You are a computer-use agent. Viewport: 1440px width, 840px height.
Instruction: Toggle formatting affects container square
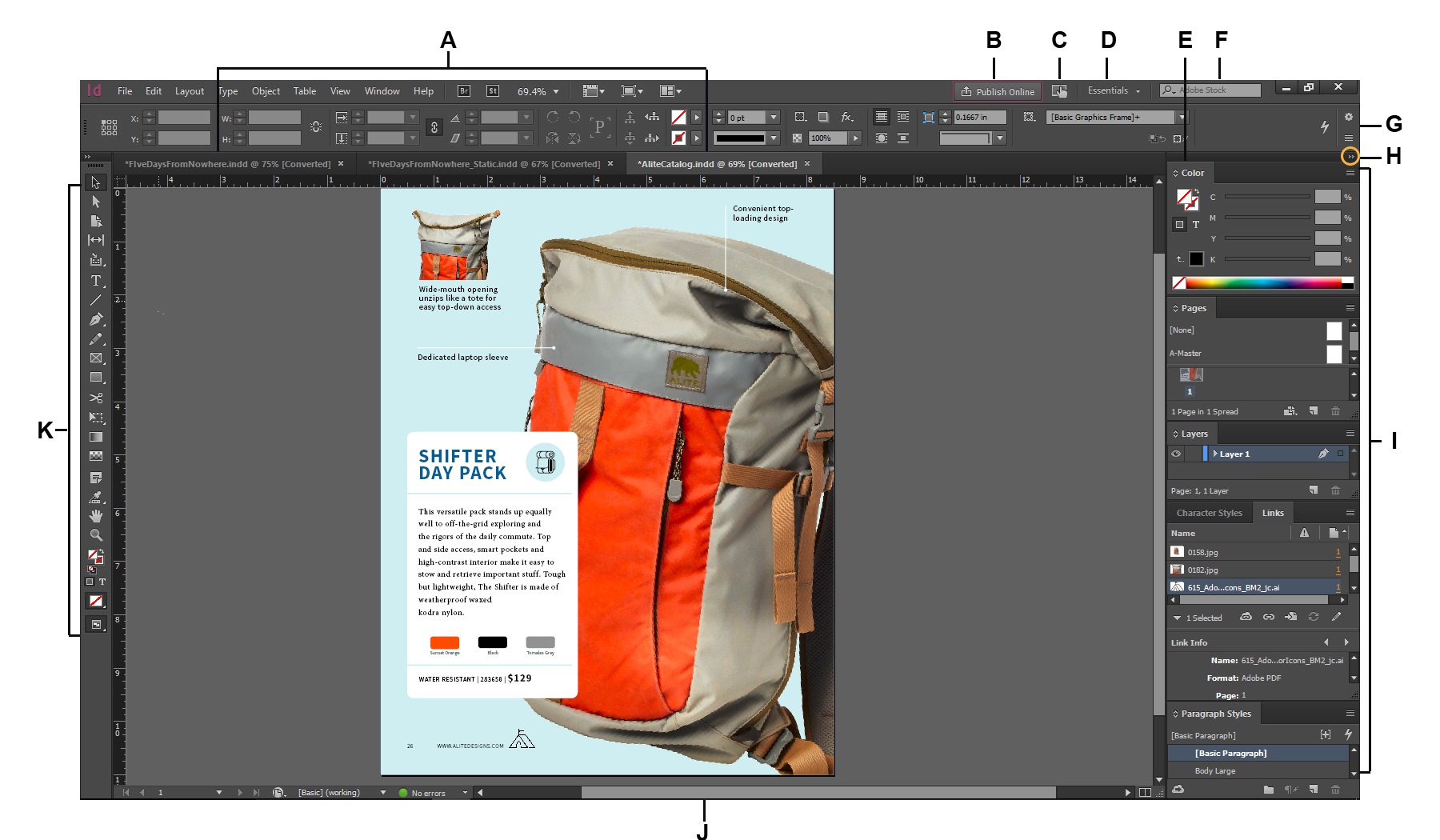[x=1179, y=225]
